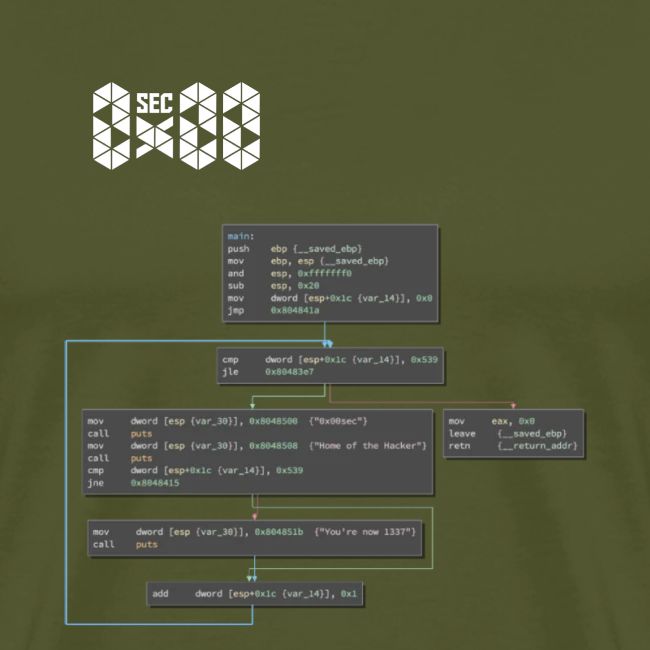Click the string reference "Home of the Hacker"
This screenshot has height=650, width=650.
368,446
